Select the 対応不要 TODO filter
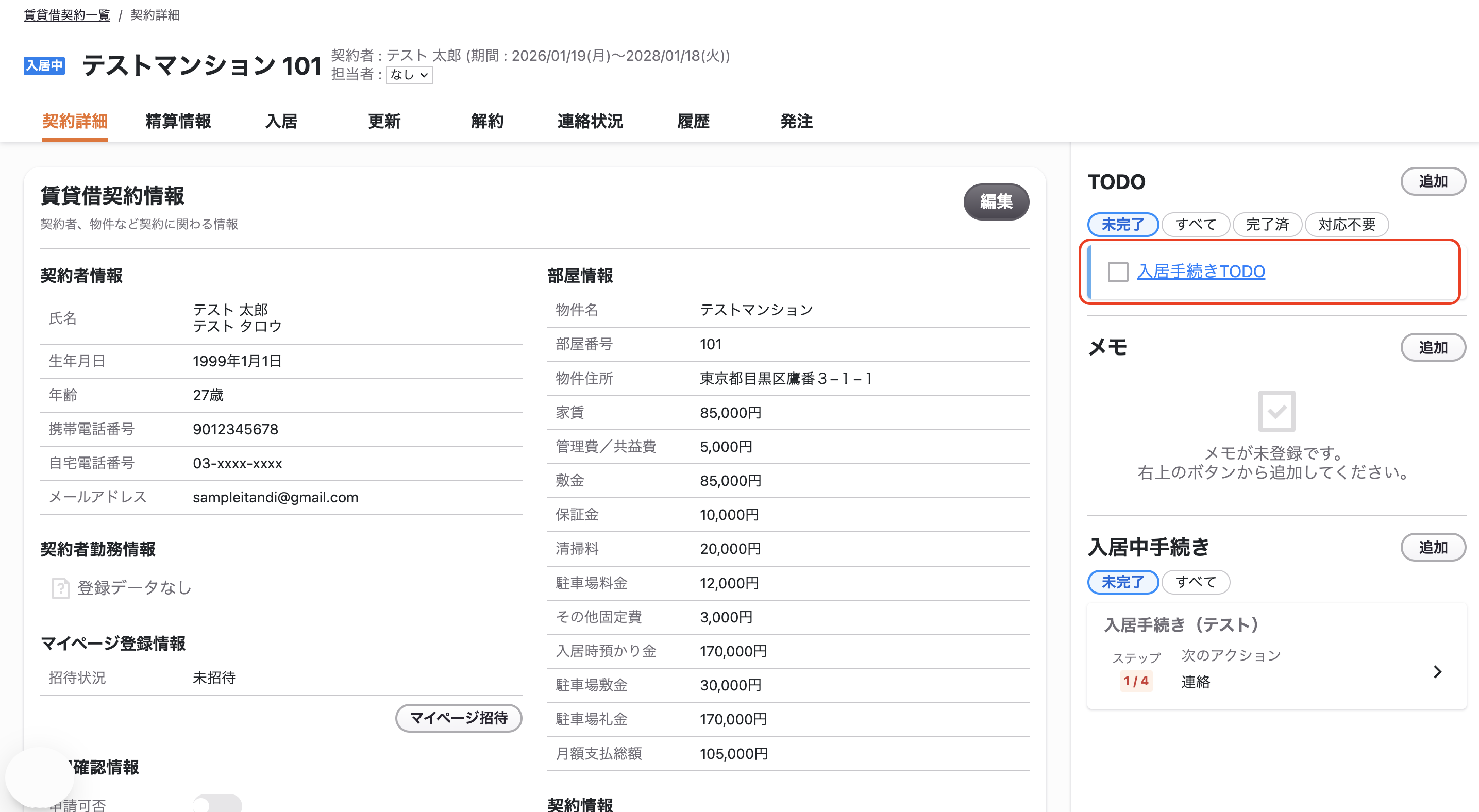The height and width of the screenshot is (812, 1479). 1347,224
